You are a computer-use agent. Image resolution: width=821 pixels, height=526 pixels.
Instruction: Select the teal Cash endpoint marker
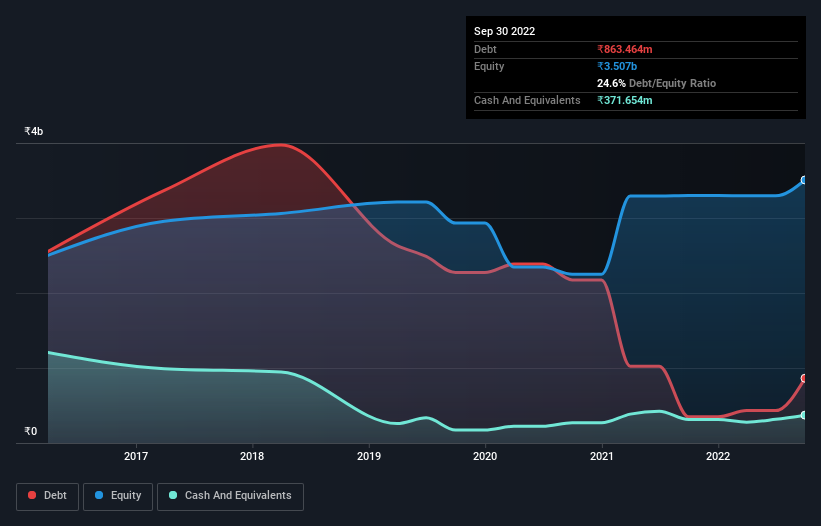pos(804,415)
